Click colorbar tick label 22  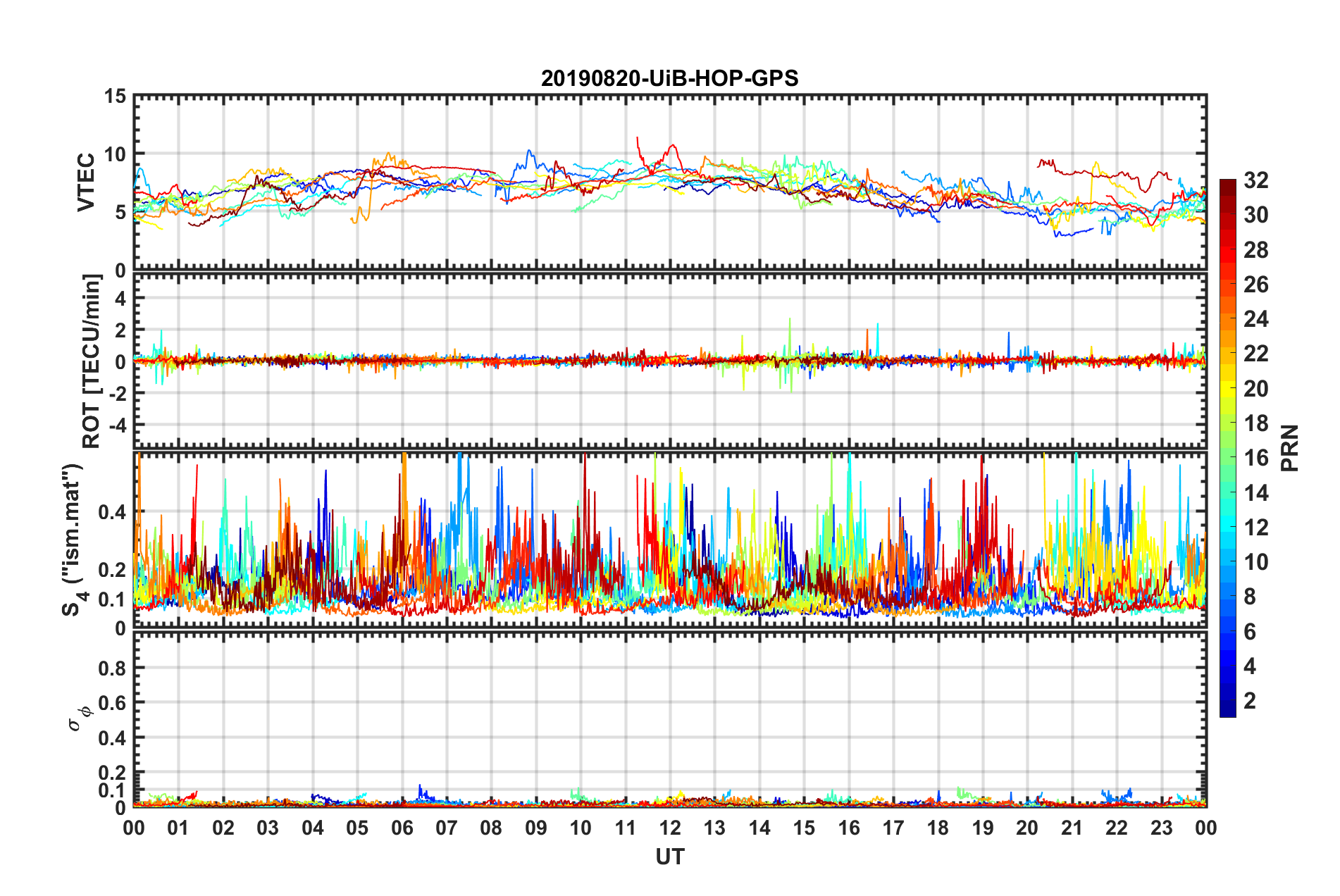1255,354
